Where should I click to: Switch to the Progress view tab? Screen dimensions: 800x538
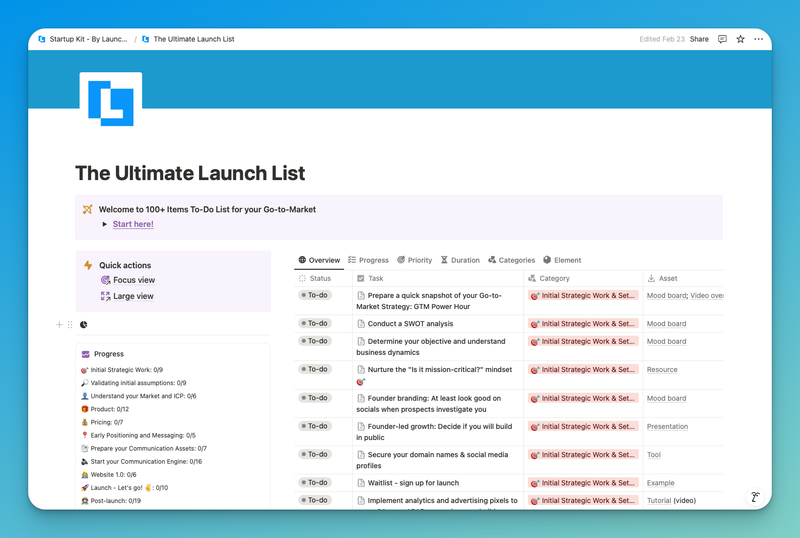pyautogui.click(x=368, y=260)
